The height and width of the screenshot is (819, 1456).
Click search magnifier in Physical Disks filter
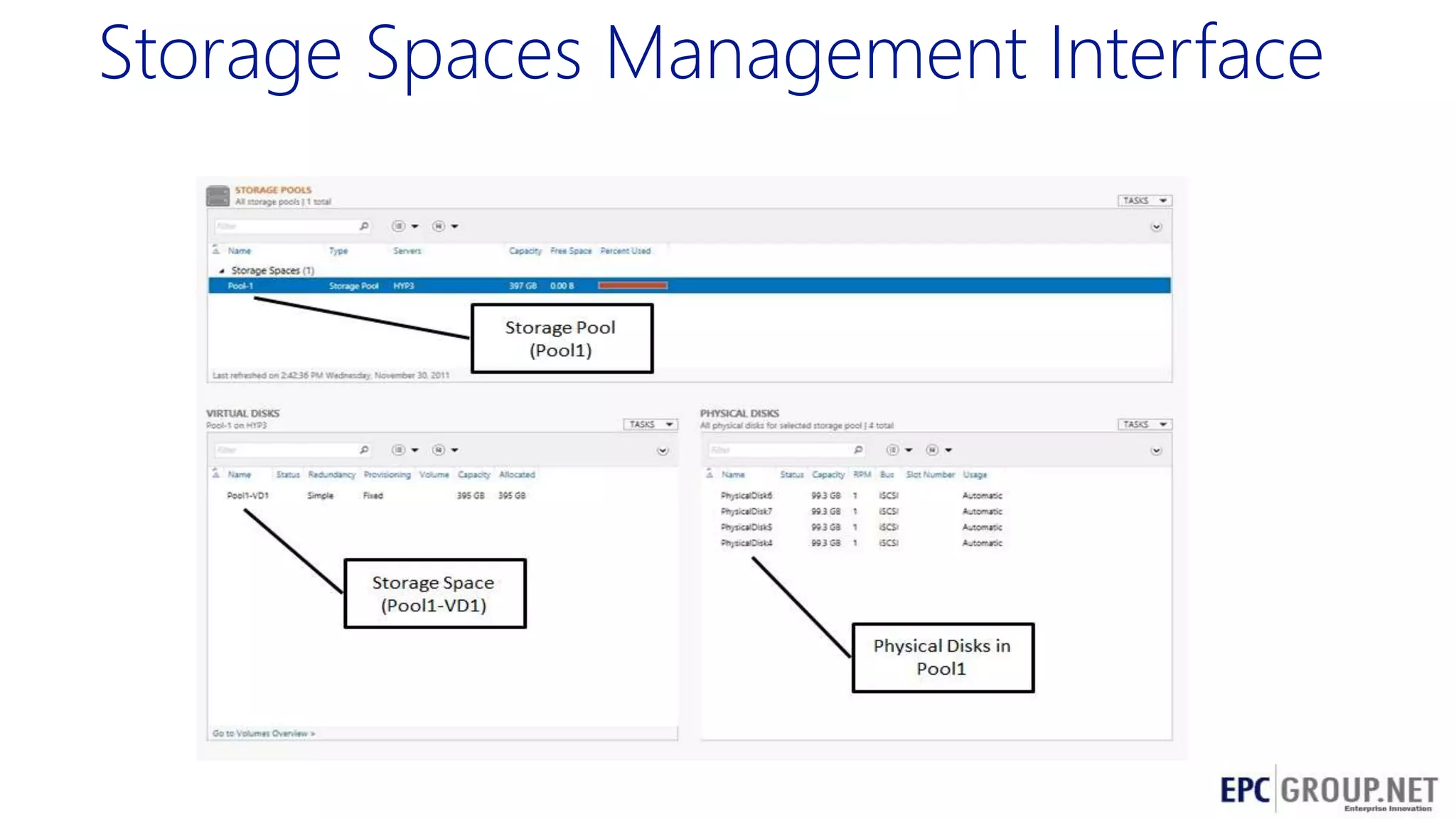point(858,450)
